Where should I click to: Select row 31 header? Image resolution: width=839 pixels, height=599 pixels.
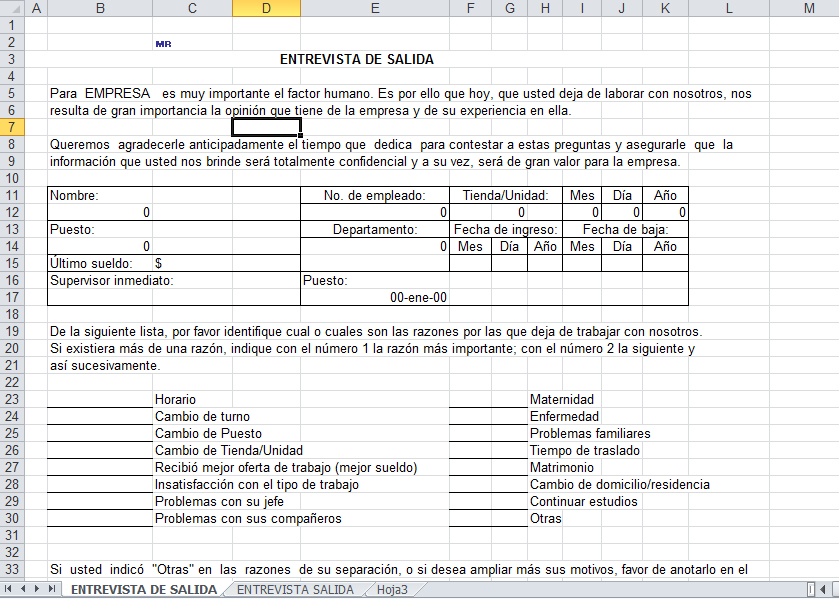pyautogui.click(x=12, y=535)
